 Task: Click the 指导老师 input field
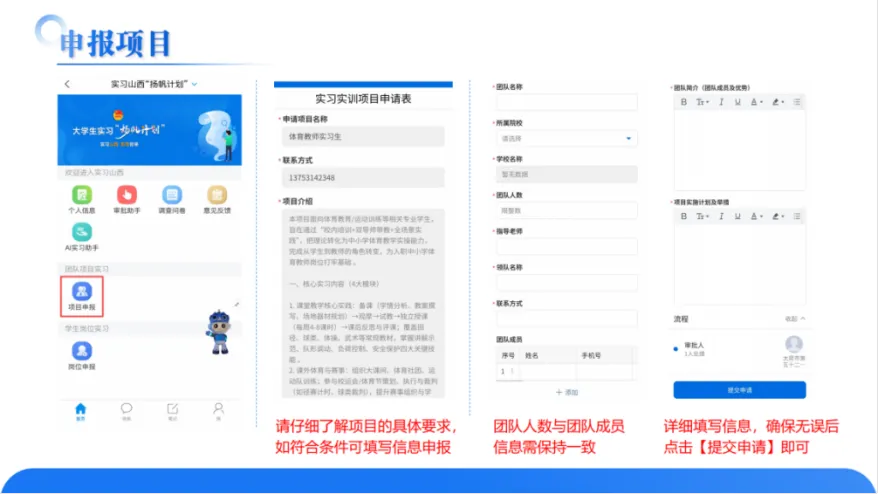click(567, 246)
